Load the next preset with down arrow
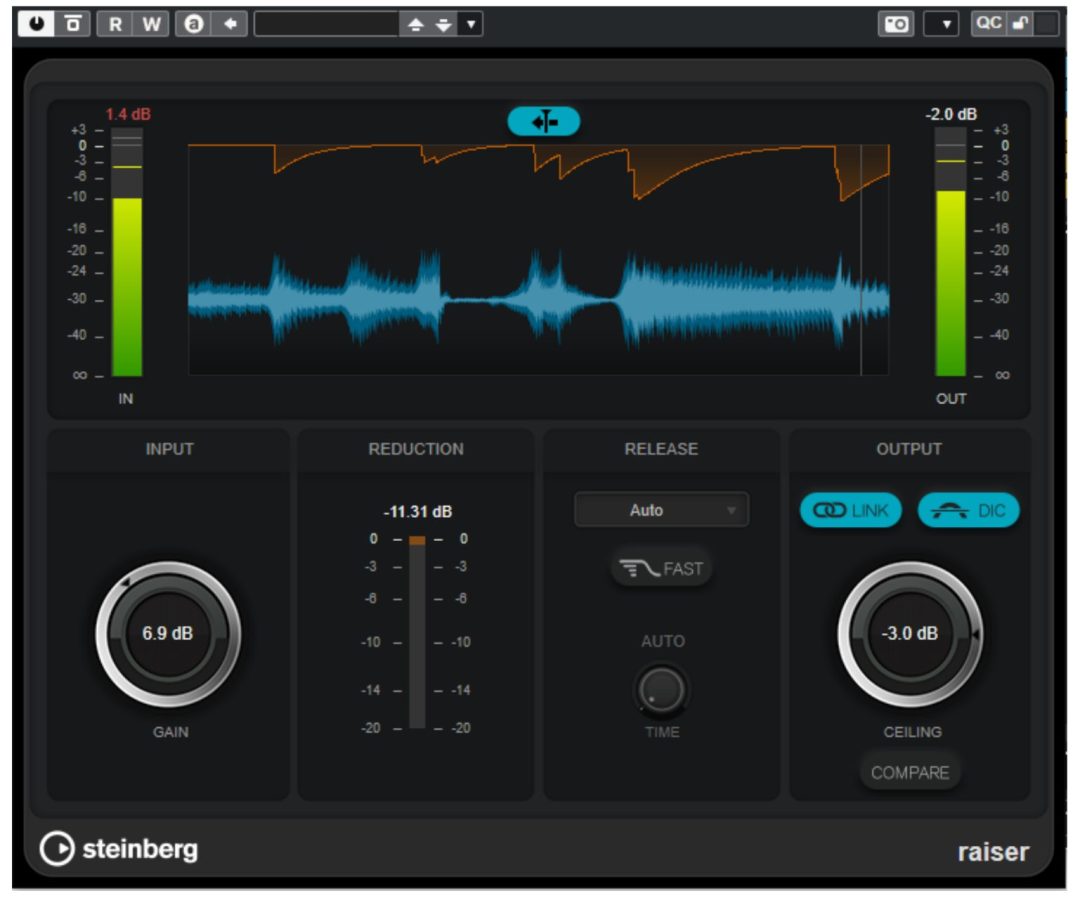The image size is (1080, 905). [444, 25]
